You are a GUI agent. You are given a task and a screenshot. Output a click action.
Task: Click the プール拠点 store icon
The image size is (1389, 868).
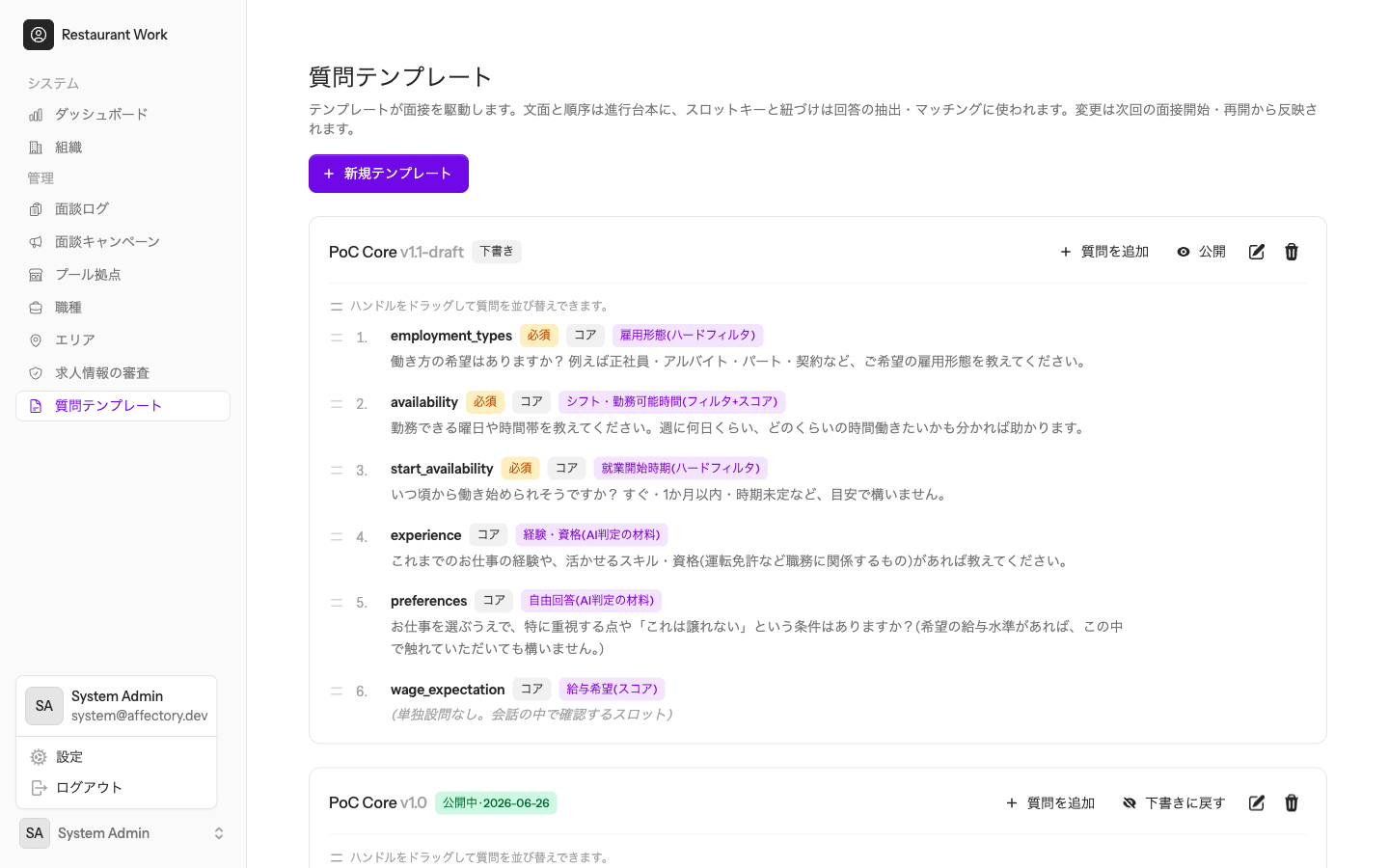click(36, 275)
